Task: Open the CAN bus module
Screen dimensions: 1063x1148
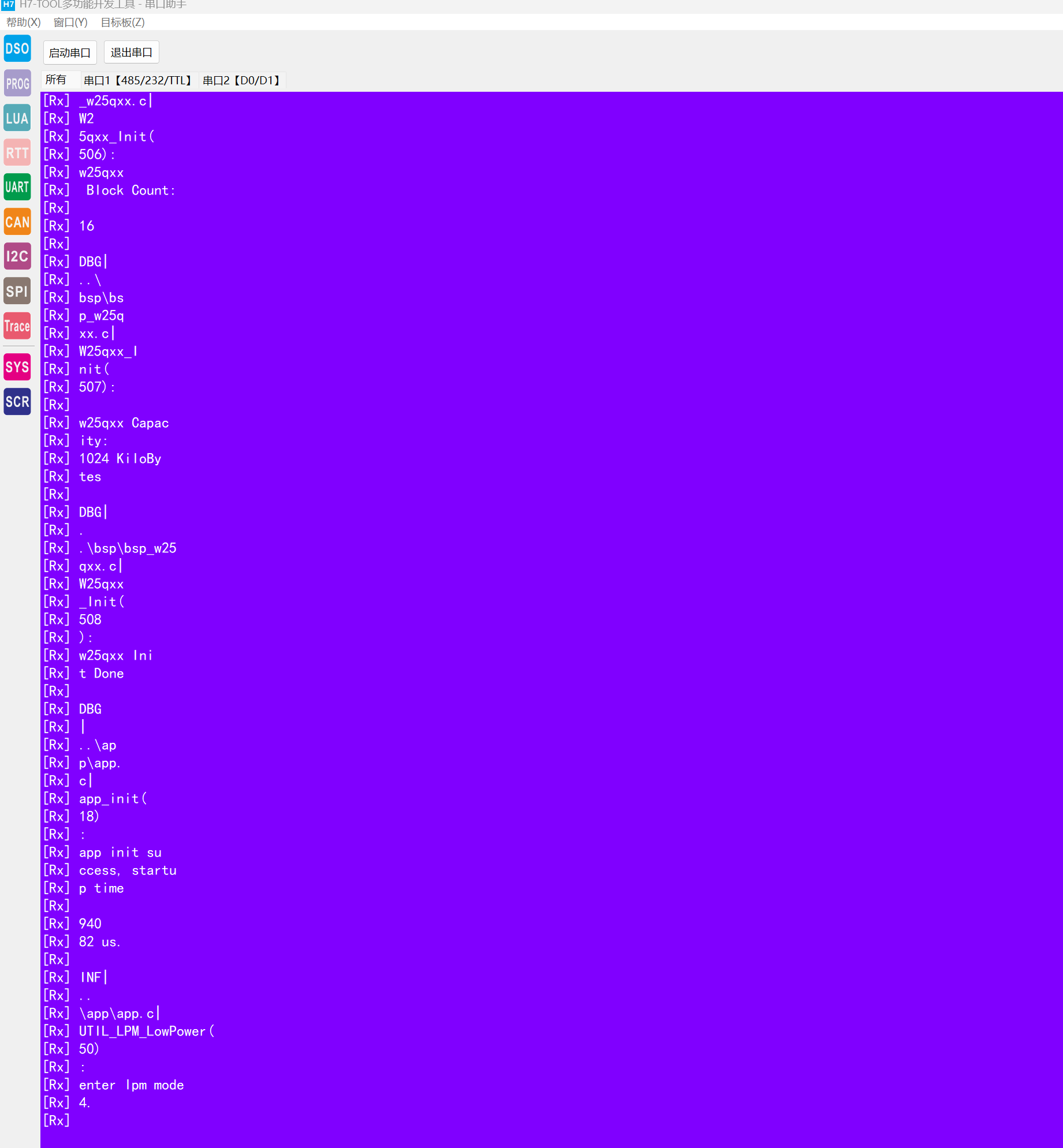Action: [x=17, y=222]
